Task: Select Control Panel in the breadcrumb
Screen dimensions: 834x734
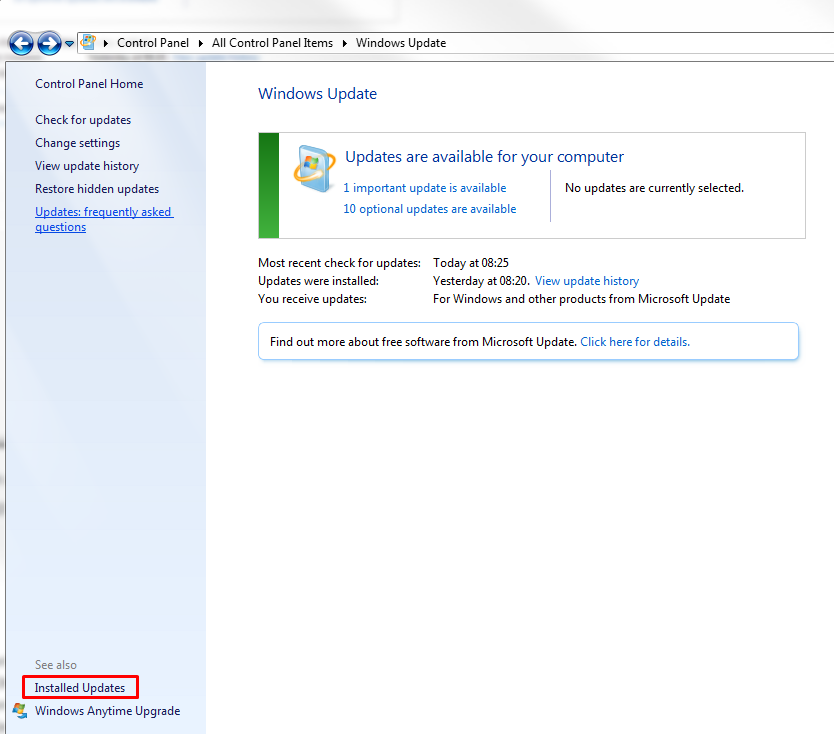Action: 153,43
